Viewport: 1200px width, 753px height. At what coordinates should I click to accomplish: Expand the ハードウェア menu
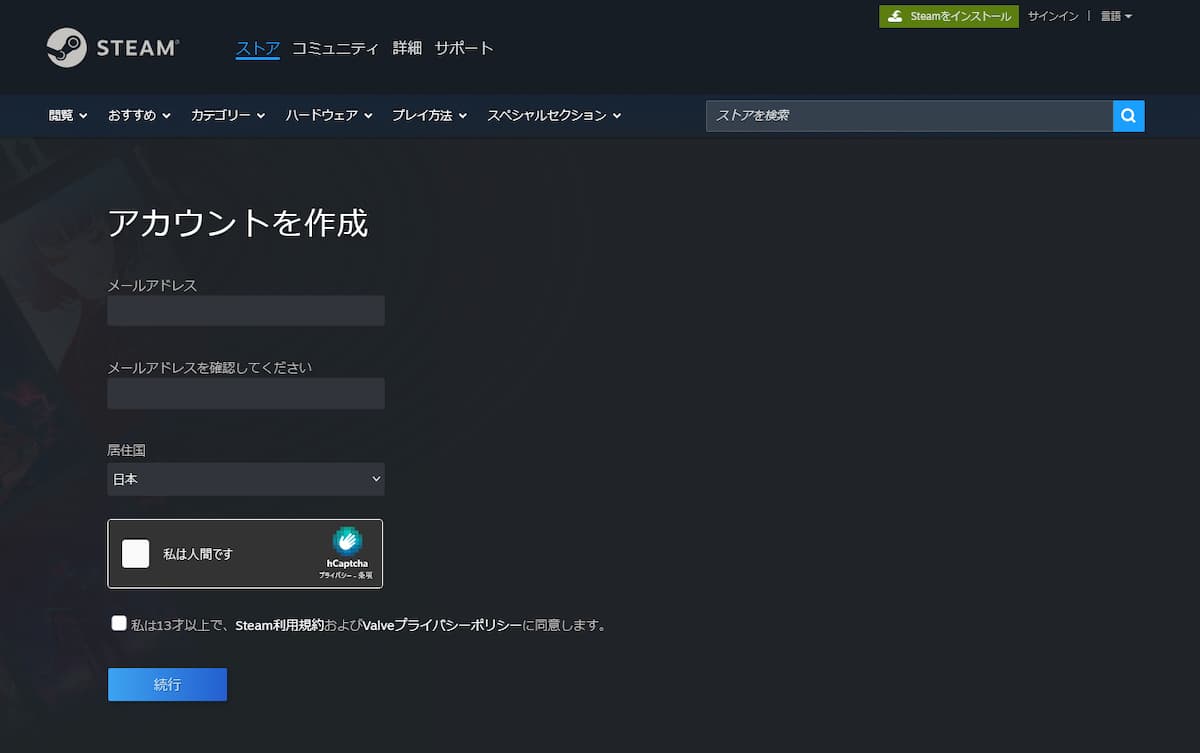pos(329,116)
